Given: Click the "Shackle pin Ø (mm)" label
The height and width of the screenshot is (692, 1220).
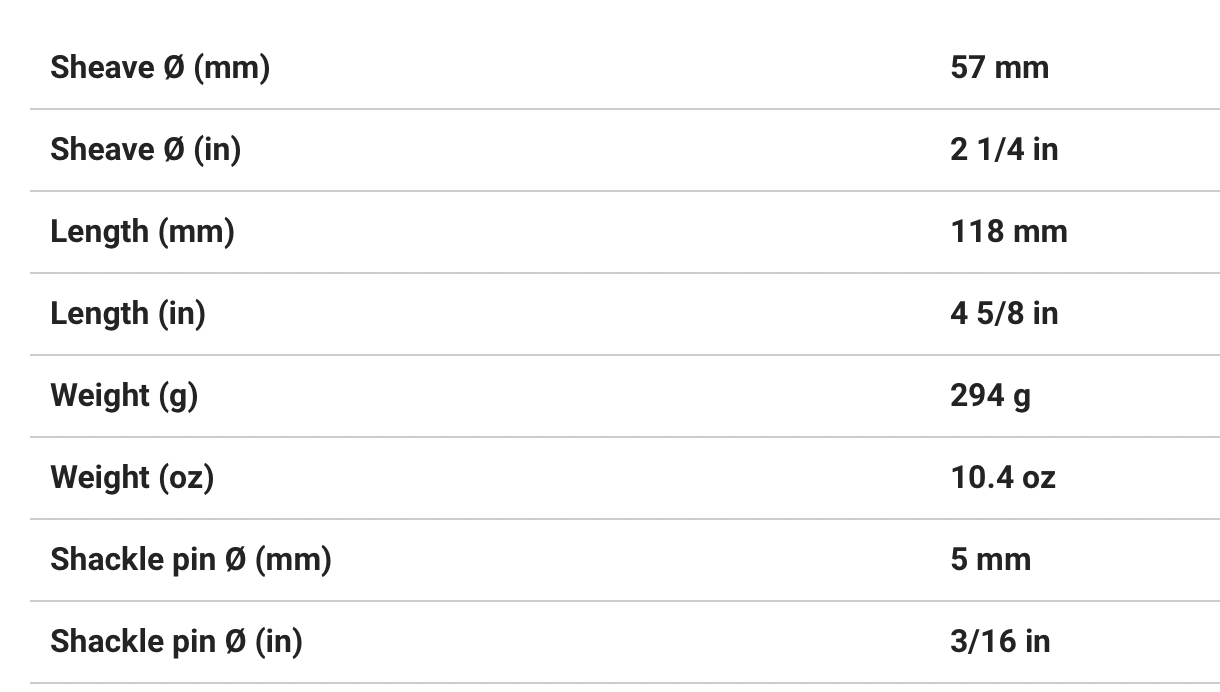Looking at the screenshot, I should pyautogui.click(x=190, y=559).
